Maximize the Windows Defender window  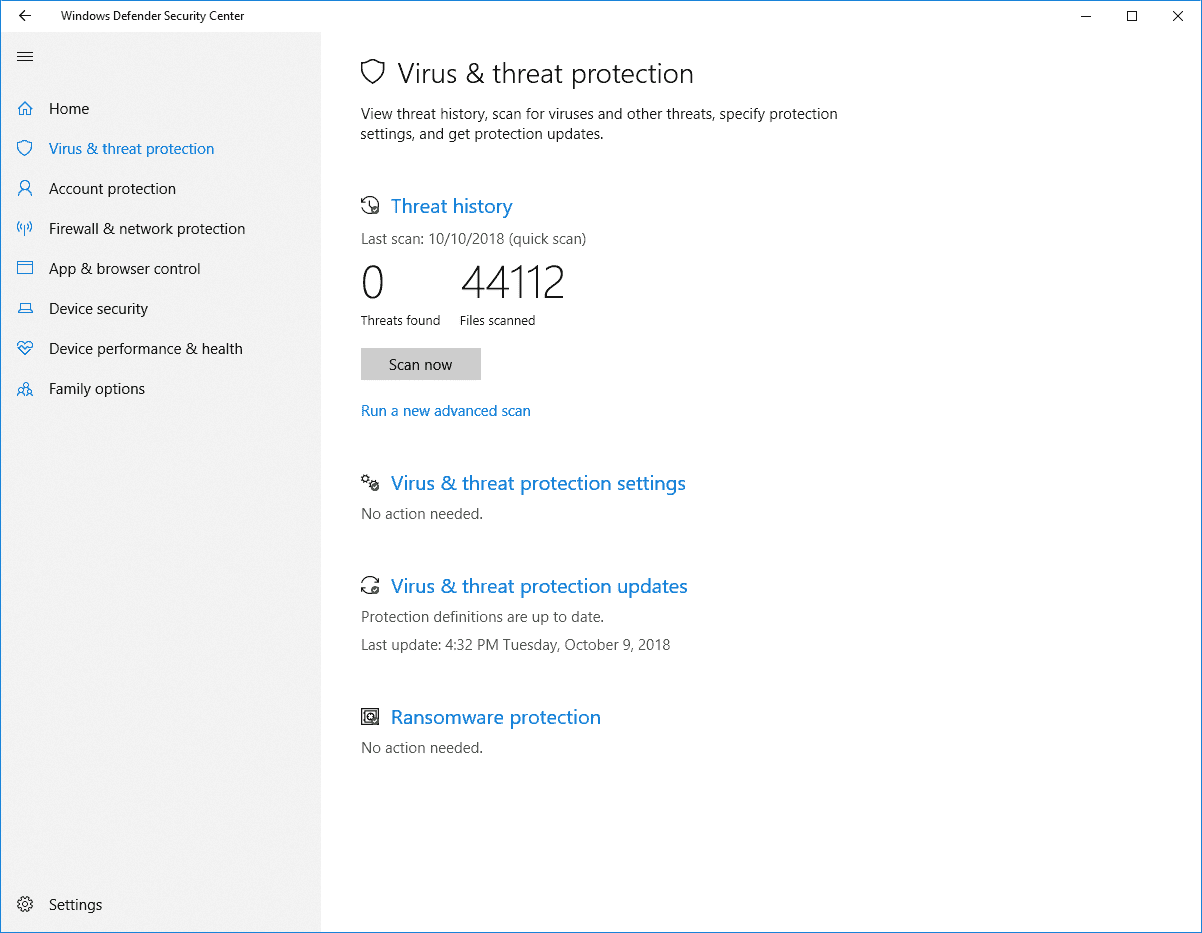(1132, 16)
